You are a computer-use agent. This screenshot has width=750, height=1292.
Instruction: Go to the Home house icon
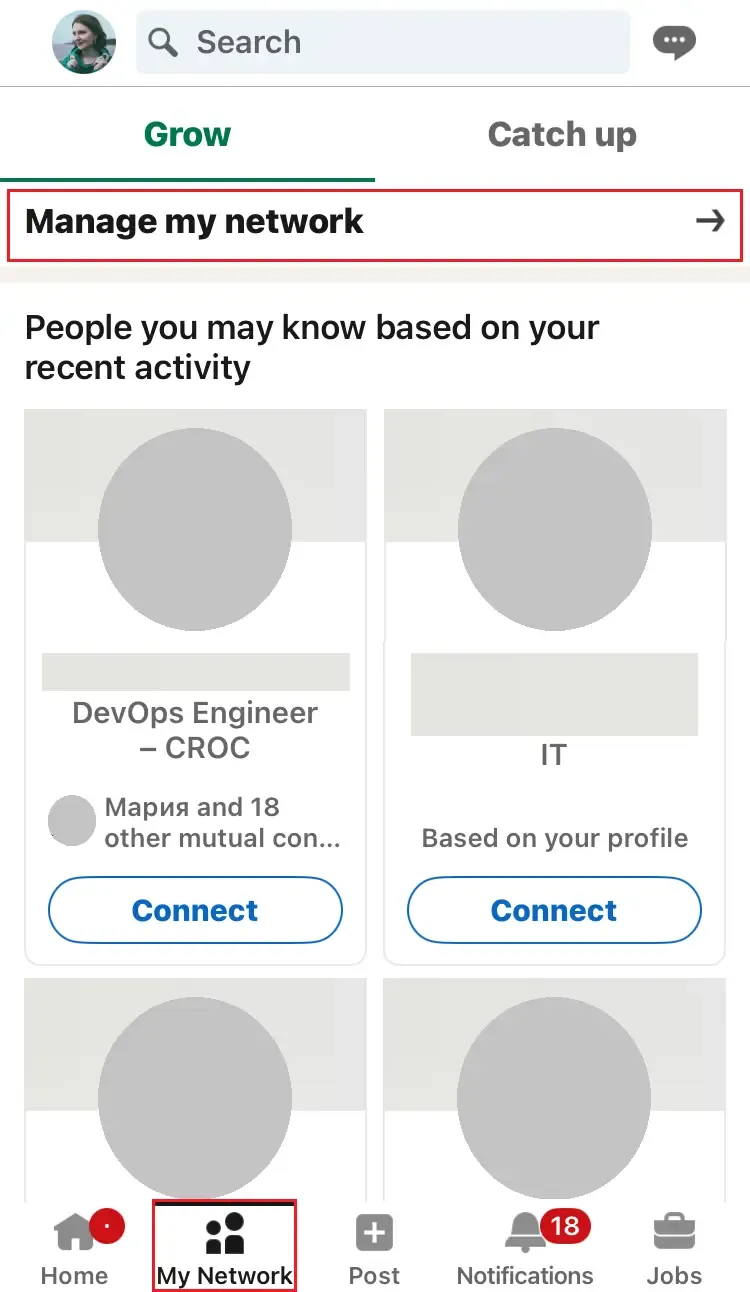pos(74,1234)
